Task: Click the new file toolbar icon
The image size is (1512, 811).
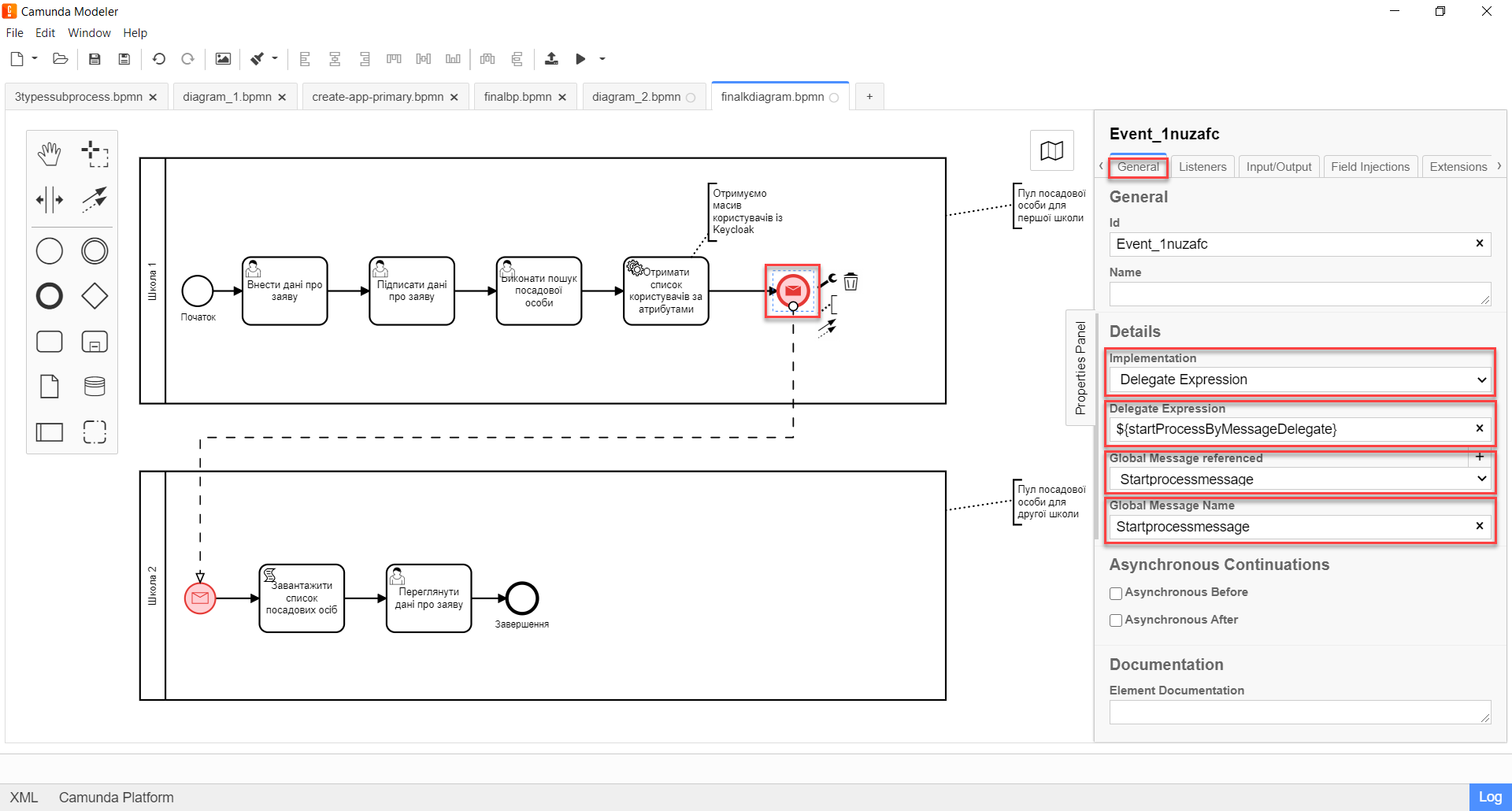Action: pyautogui.click(x=17, y=59)
